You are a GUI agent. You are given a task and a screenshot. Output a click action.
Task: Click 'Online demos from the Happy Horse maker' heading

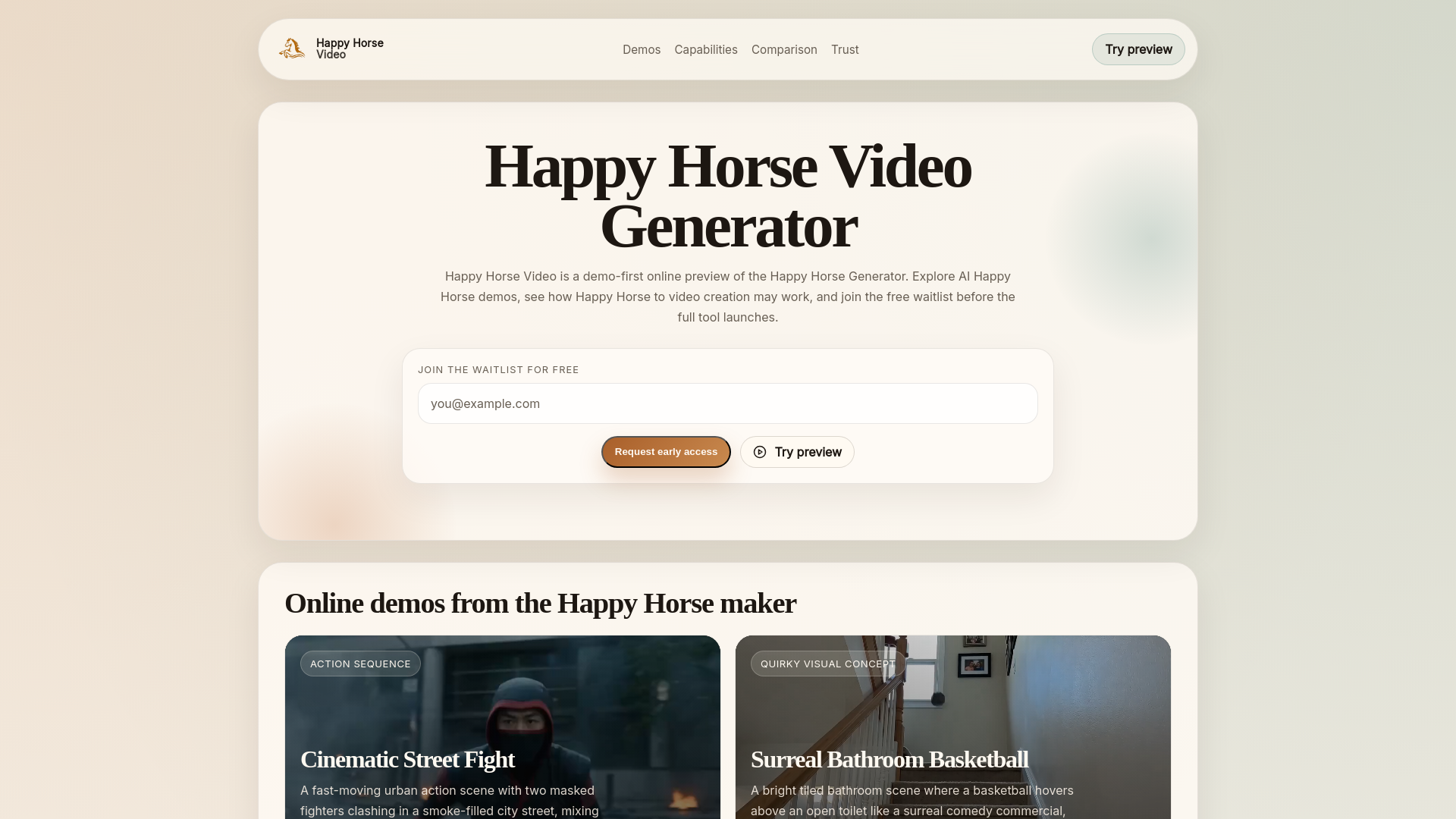coord(540,604)
